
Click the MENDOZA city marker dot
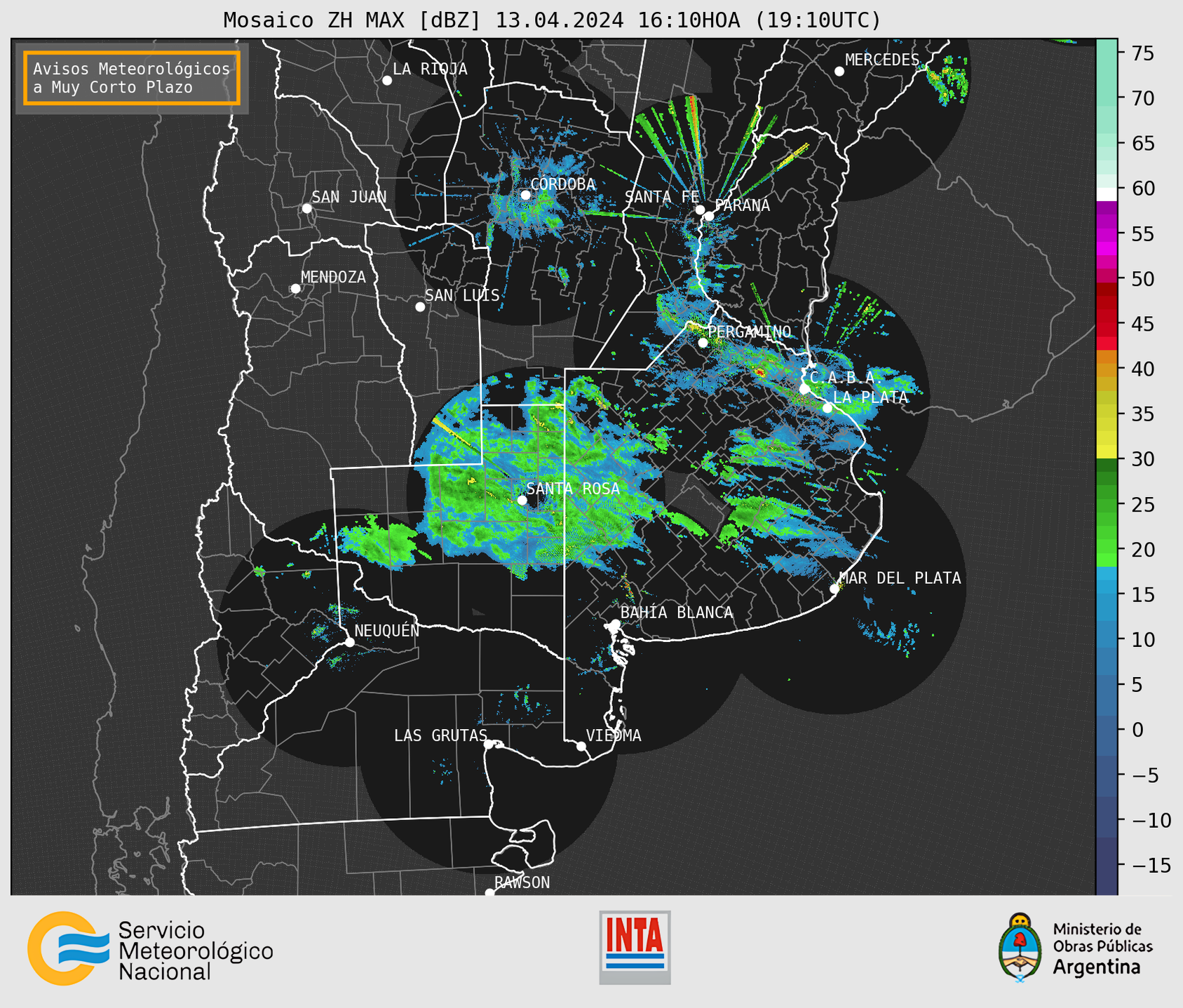pyautogui.click(x=295, y=289)
